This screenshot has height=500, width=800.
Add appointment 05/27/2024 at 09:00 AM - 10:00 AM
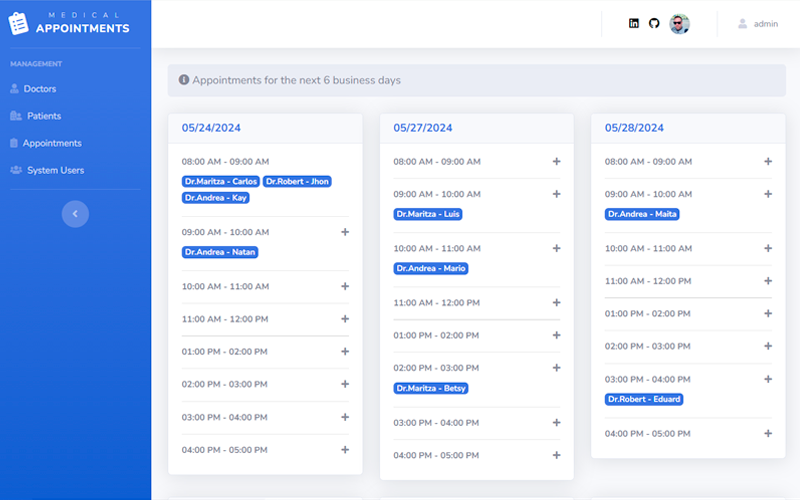tap(557, 194)
